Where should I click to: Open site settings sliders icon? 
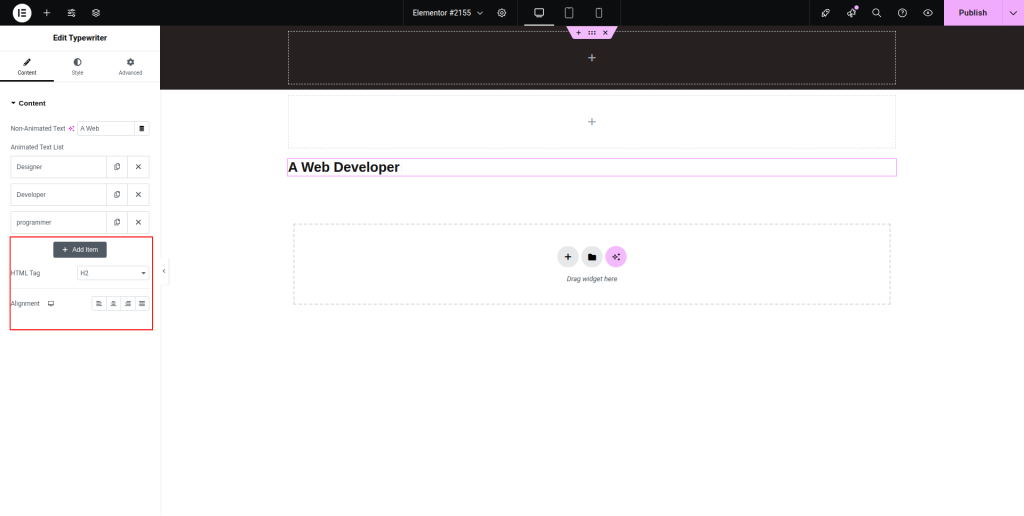tap(71, 12)
